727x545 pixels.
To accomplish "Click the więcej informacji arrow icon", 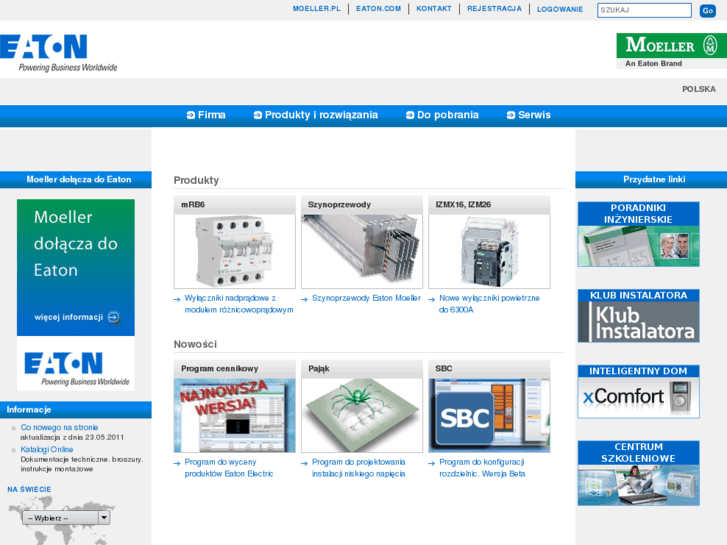I will click(x=114, y=317).
